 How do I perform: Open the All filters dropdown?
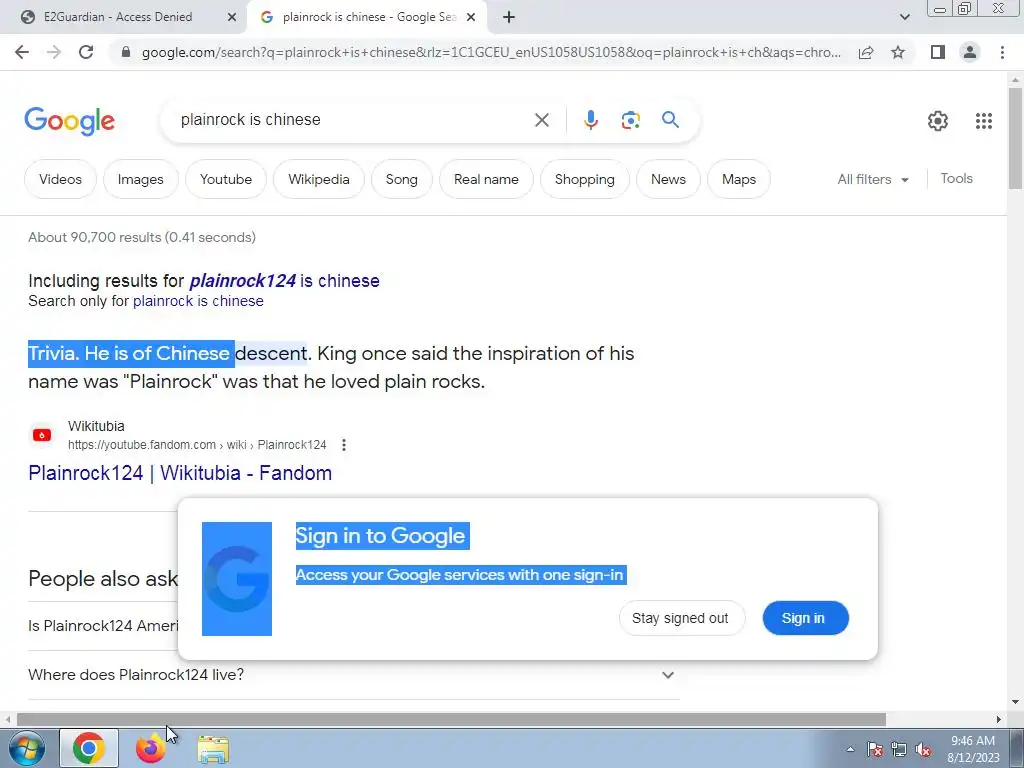point(872,179)
